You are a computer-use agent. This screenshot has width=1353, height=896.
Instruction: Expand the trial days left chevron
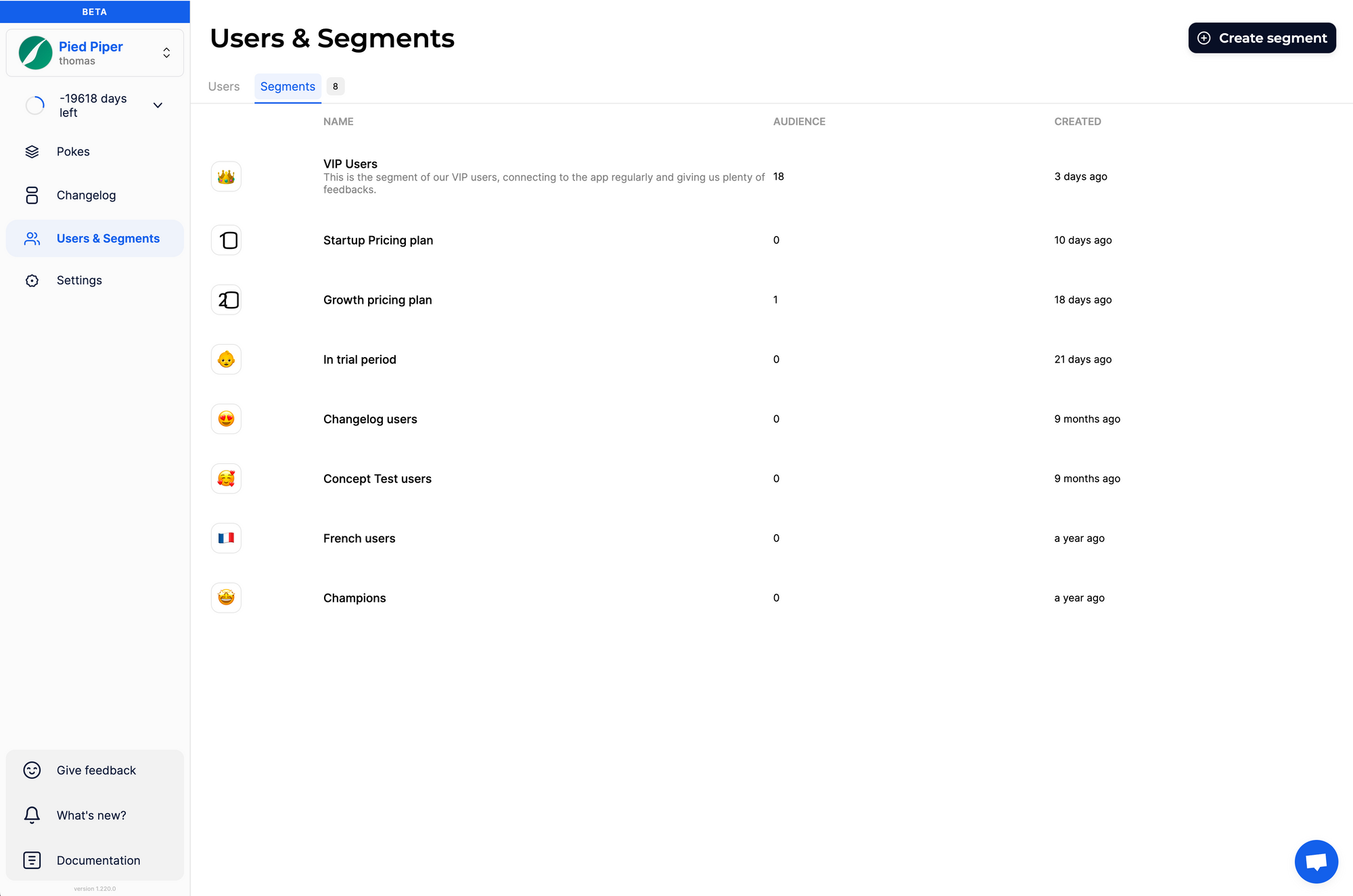[158, 105]
